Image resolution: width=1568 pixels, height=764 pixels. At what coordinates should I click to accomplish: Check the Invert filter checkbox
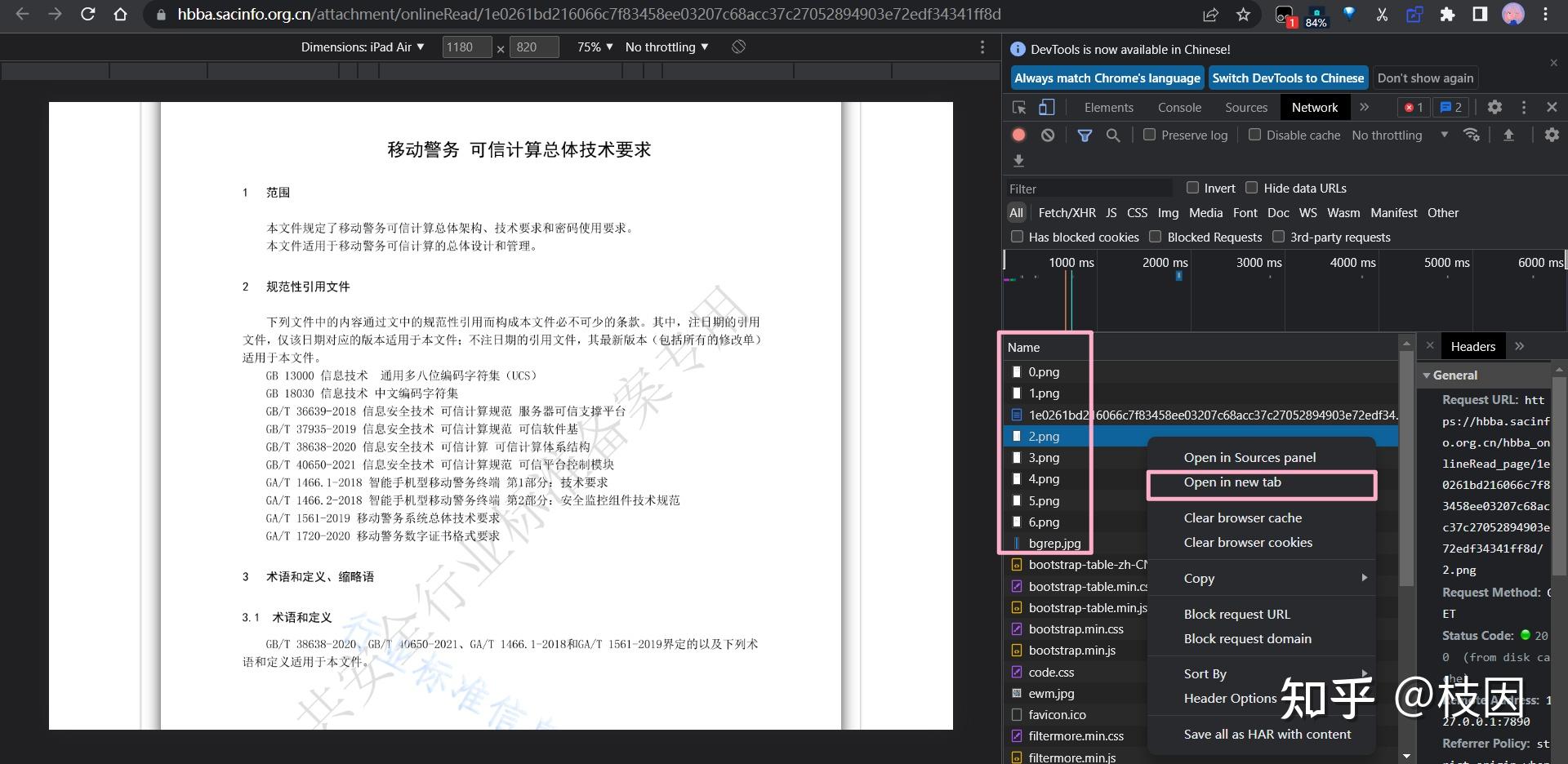1192,188
